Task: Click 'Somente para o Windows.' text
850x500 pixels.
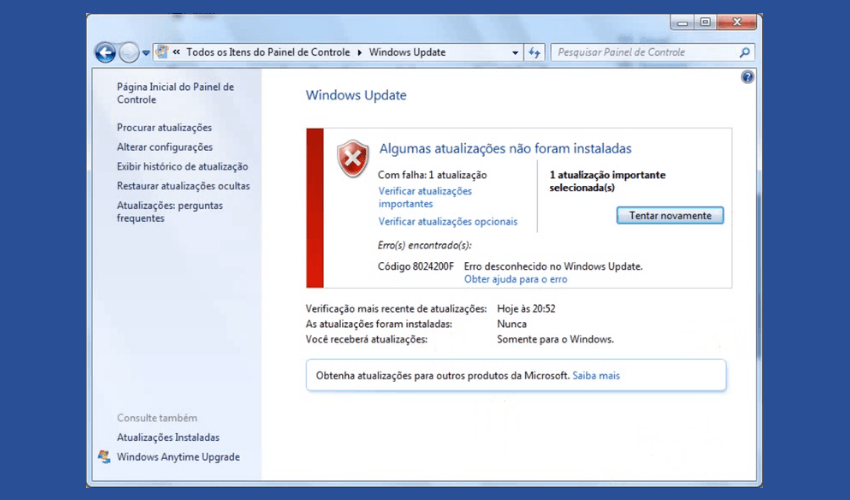Action: point(555,339)
